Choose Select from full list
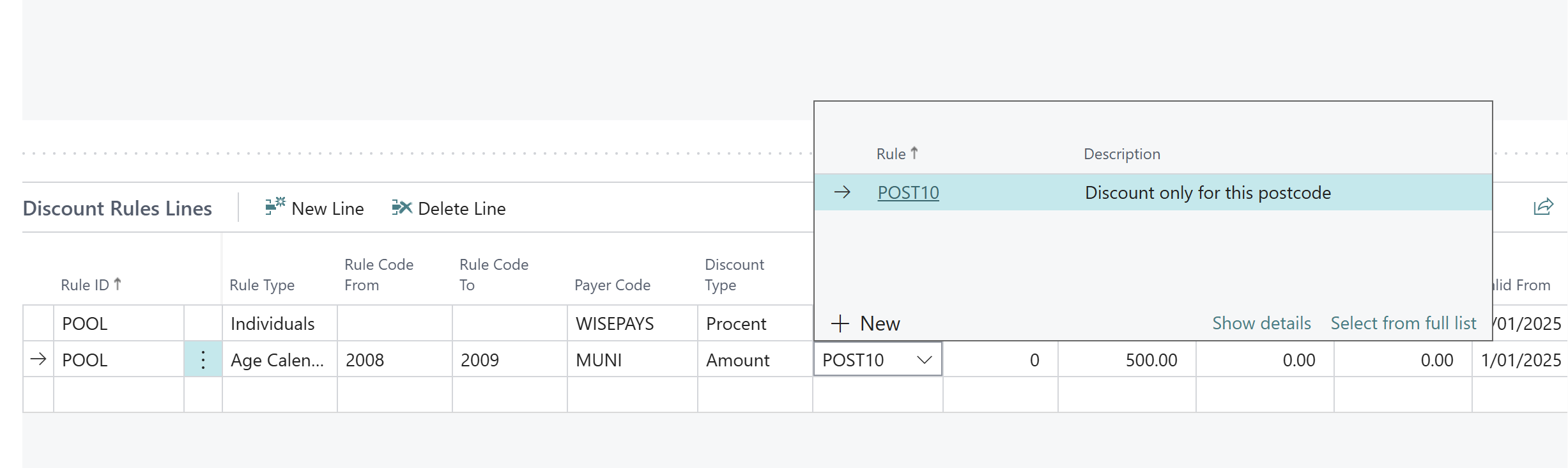 1403,324
